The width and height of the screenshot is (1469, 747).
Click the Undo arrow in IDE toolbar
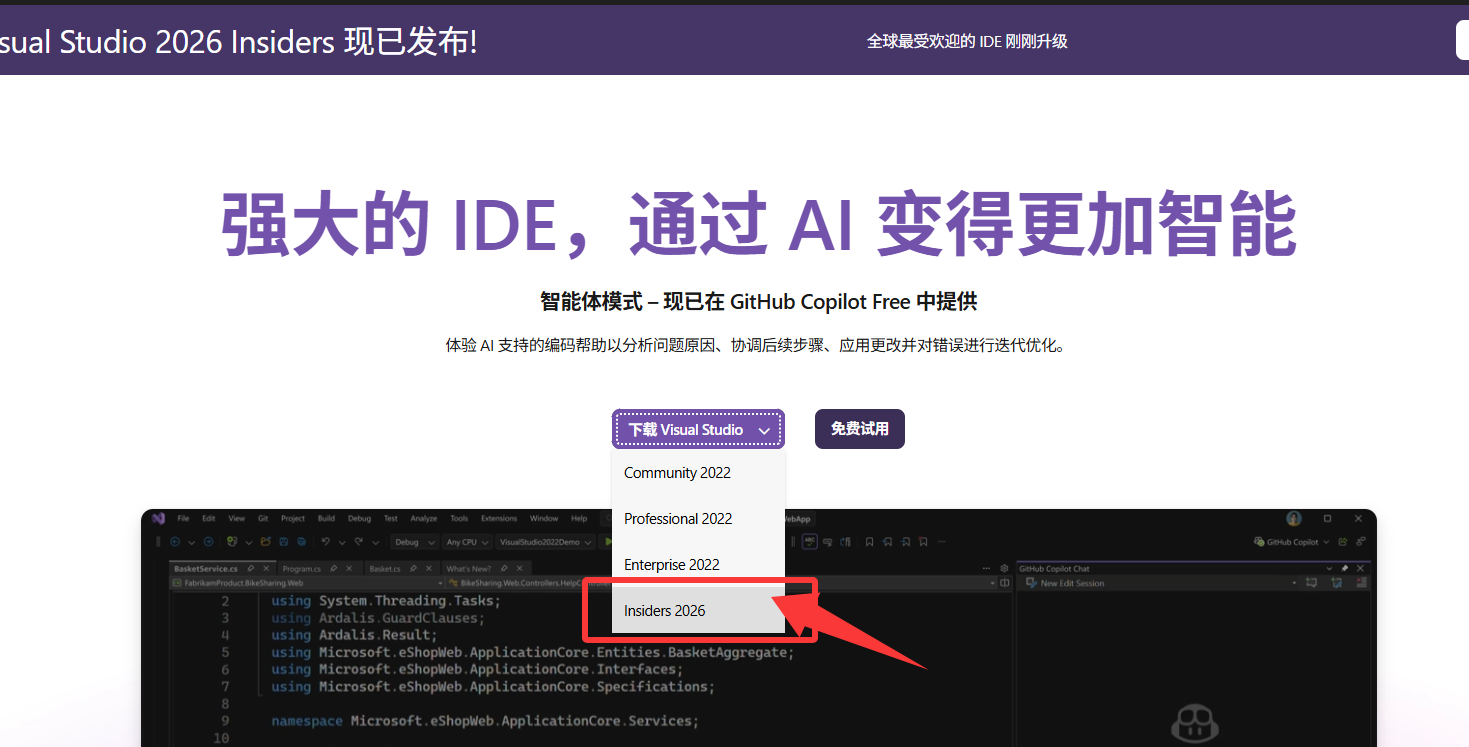point(326,542)
